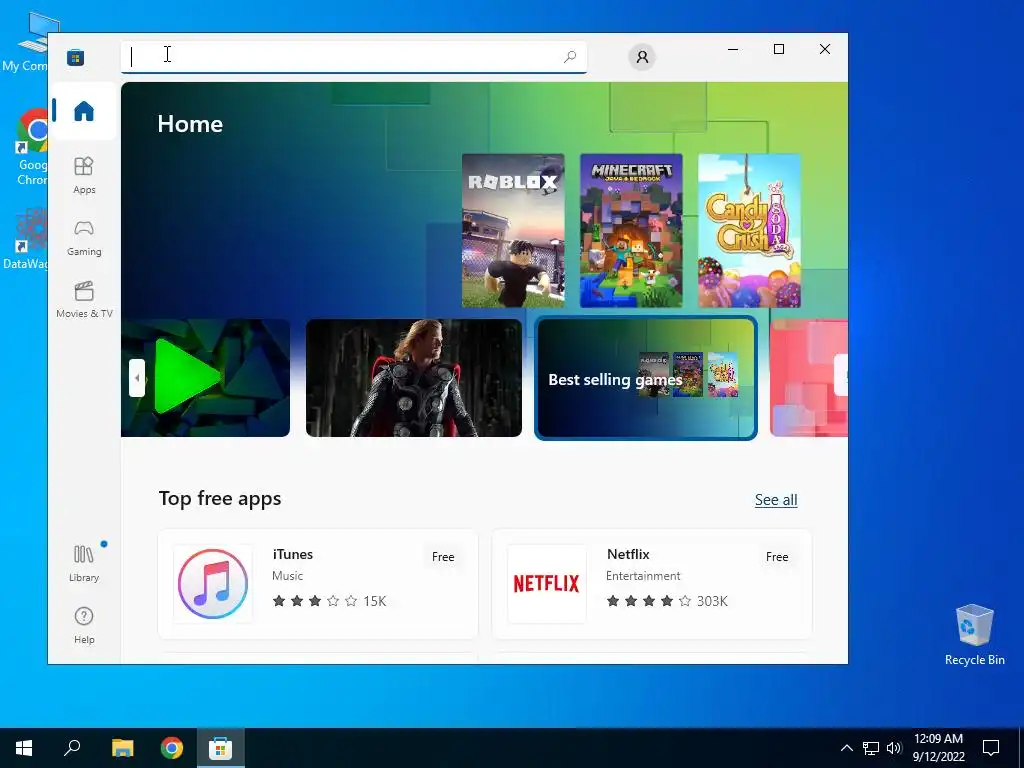
Task: Select the red carousel card on the right
Action: pos(808,378)
